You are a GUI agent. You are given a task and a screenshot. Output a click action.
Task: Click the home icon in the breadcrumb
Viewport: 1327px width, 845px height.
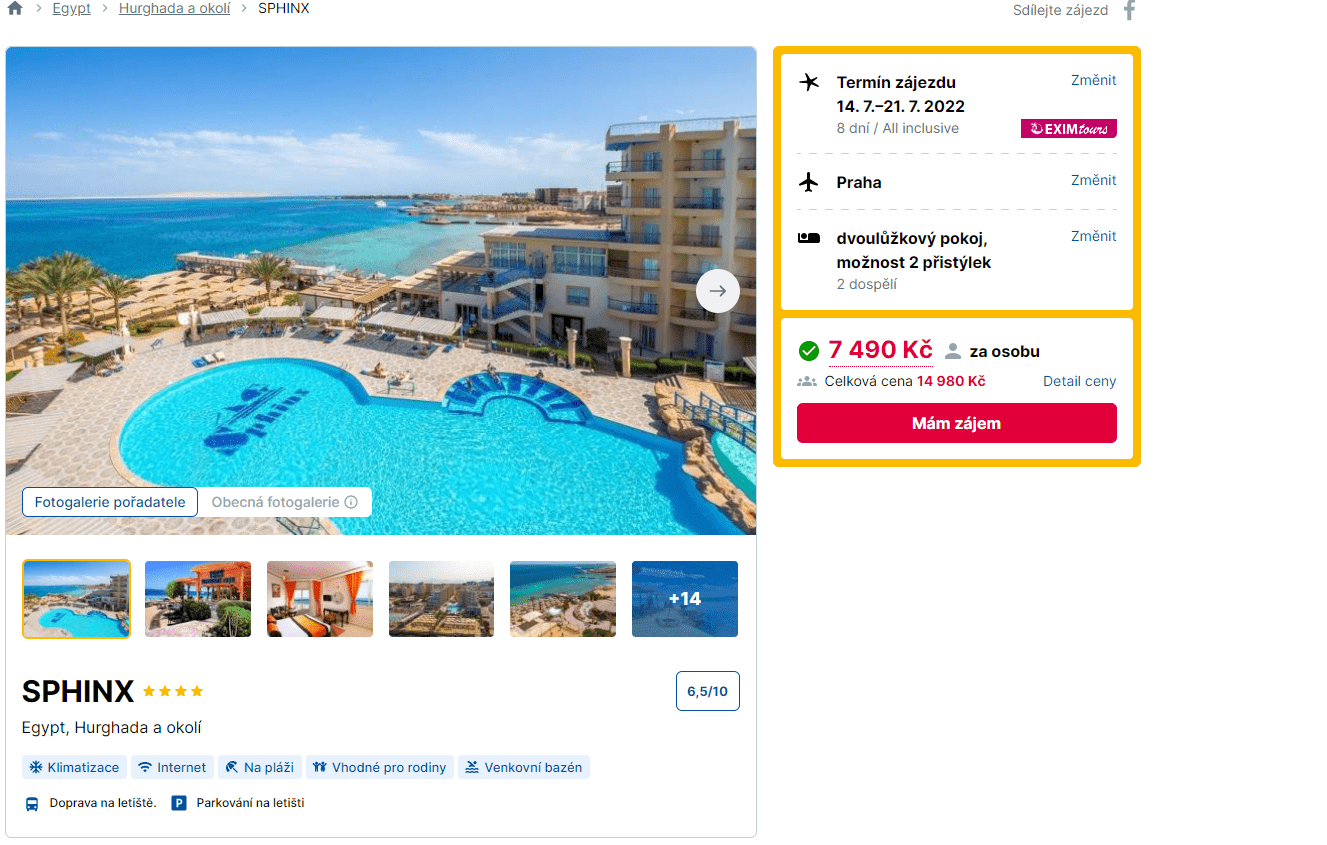click(14, 9)
